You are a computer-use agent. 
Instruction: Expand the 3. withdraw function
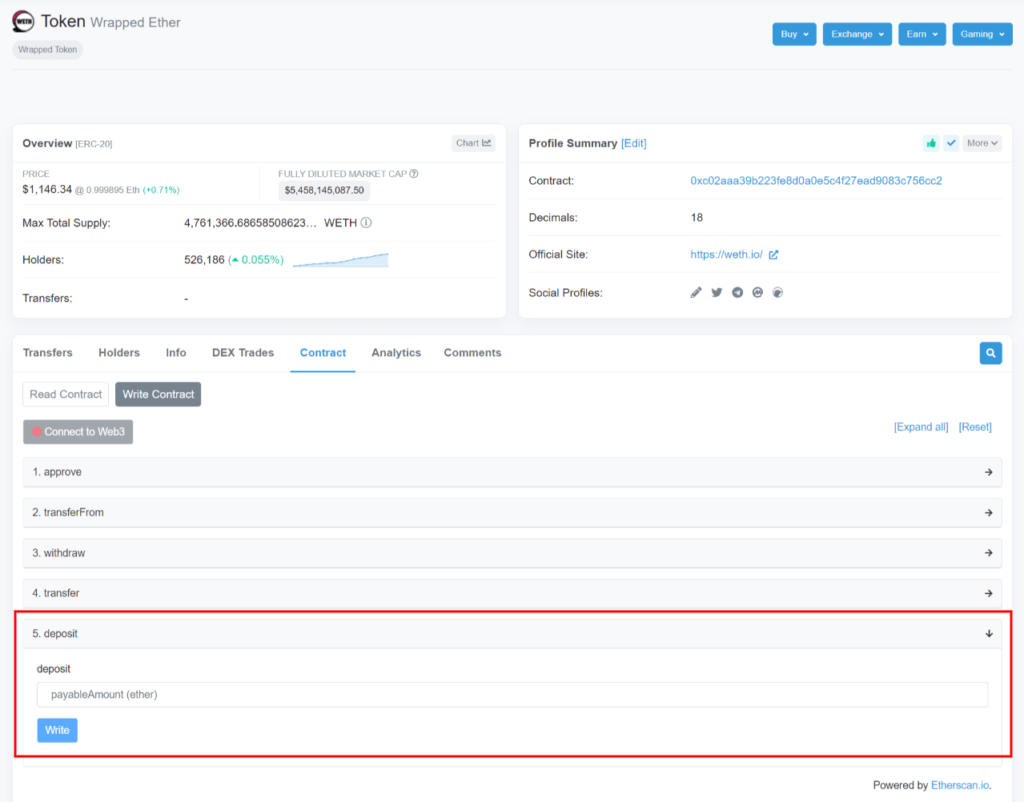pos(512,553)
